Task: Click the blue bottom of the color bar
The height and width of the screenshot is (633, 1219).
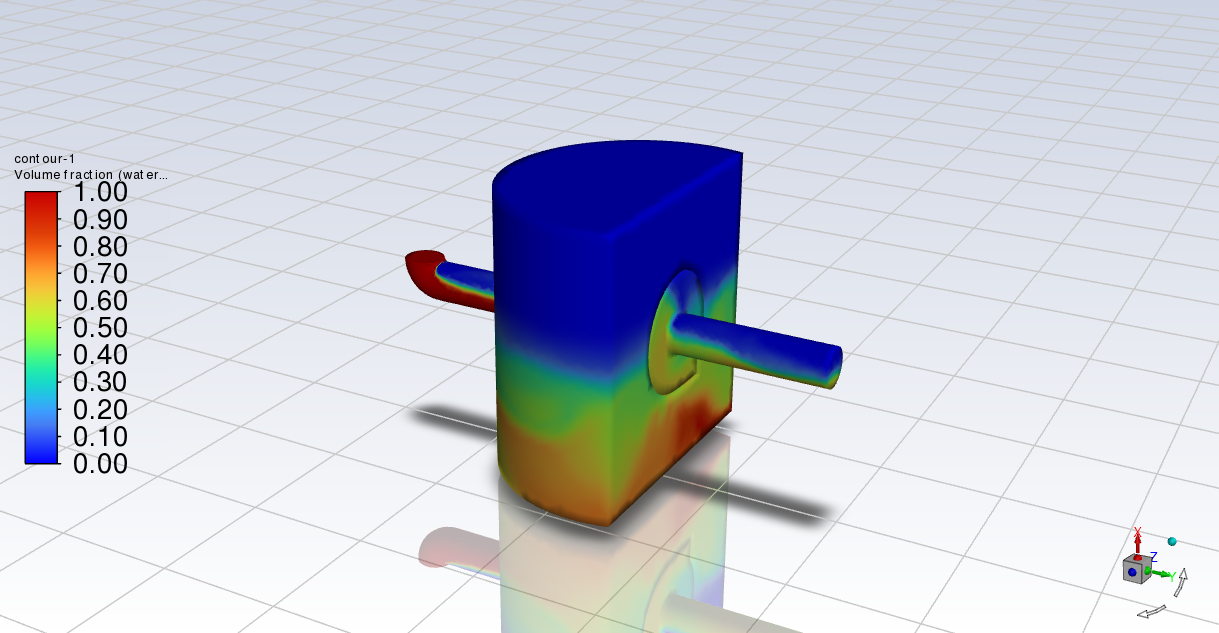Action: [42, 455]
